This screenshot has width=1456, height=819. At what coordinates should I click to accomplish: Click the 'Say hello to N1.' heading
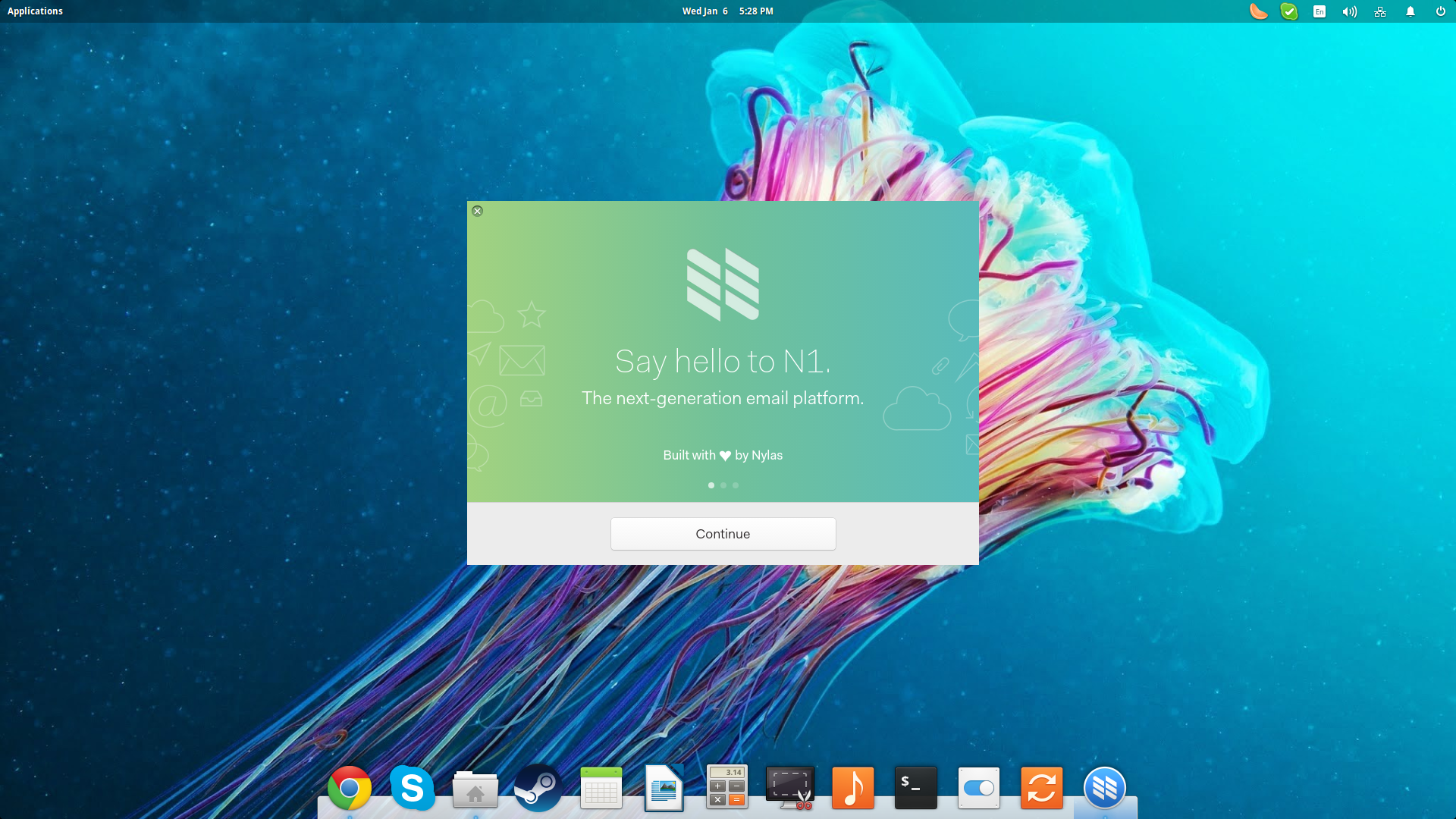[x=723, y=362]
